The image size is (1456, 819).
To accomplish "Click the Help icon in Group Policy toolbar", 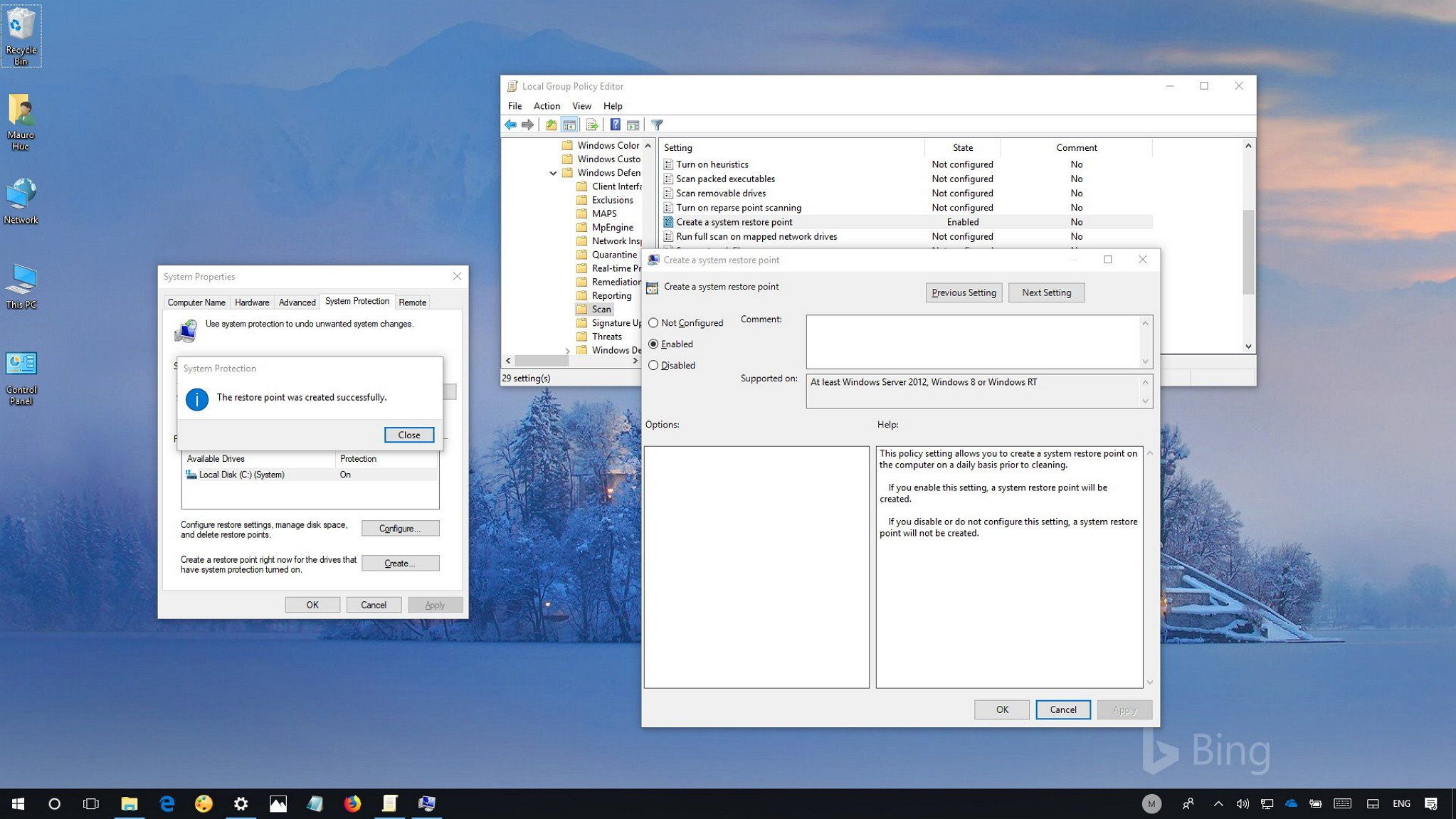I will (615, 125).
